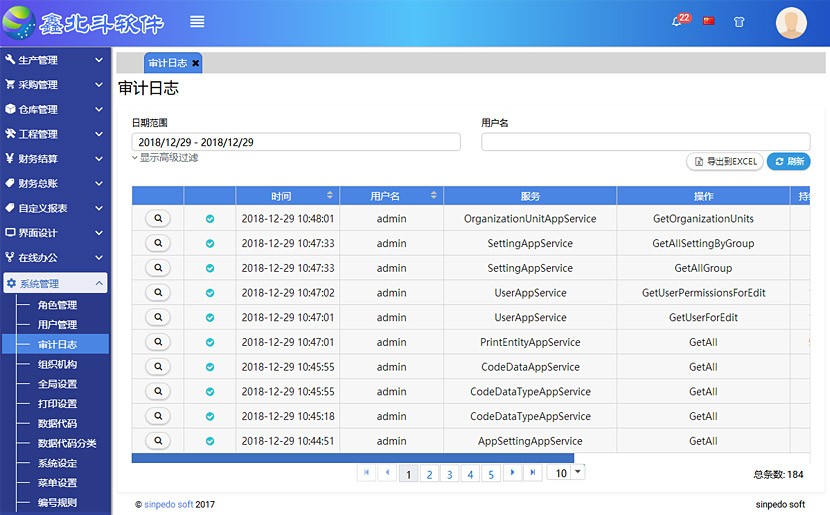
Task: Close the 审计日志 tab
Action: pyautogui.click(x=196, y=63)
